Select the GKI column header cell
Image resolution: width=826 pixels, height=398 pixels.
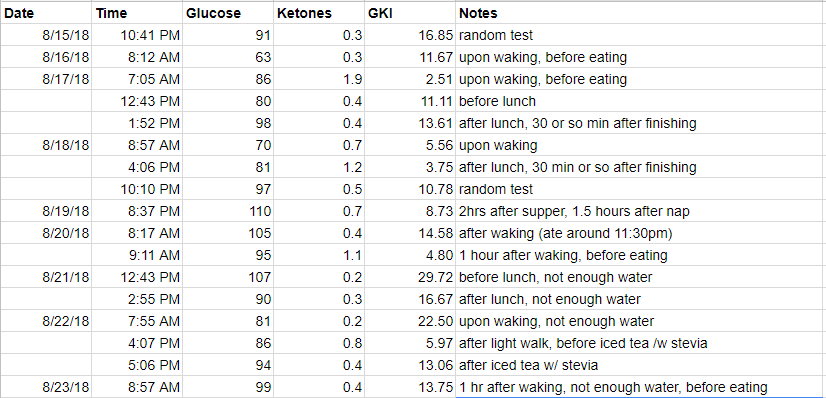[x=410, y=13]
